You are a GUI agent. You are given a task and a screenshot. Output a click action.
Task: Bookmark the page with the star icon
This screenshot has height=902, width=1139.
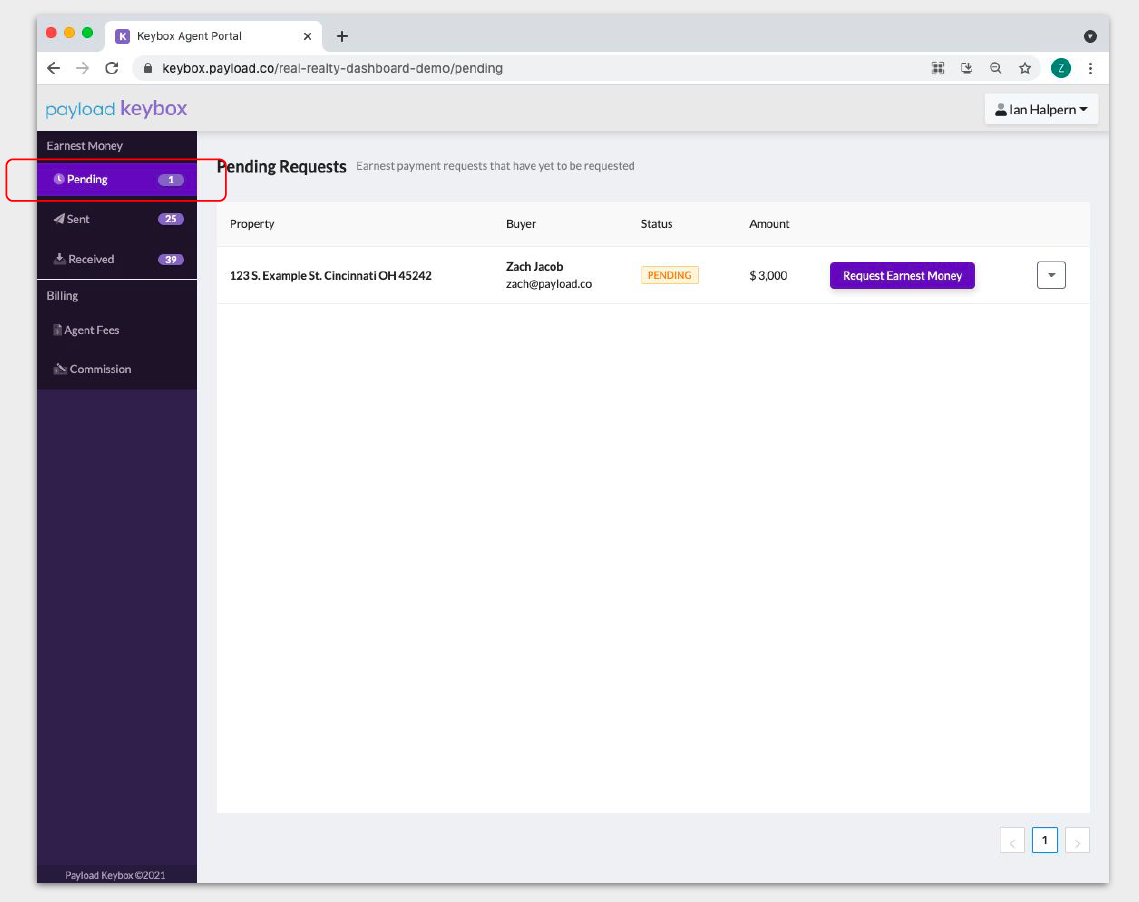(1025, 68)
